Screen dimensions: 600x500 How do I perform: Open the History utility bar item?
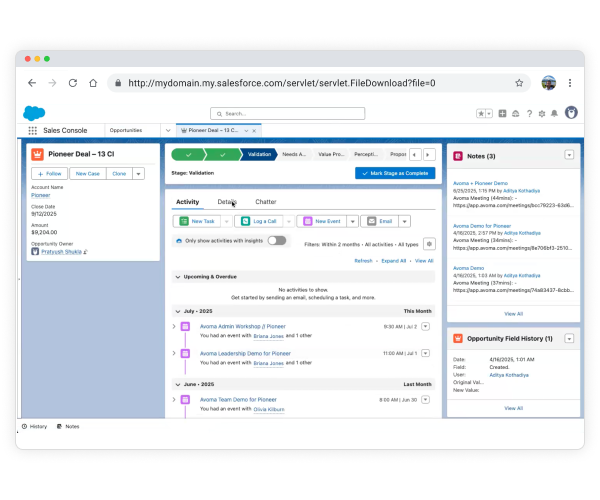click(x=34, y=427)
